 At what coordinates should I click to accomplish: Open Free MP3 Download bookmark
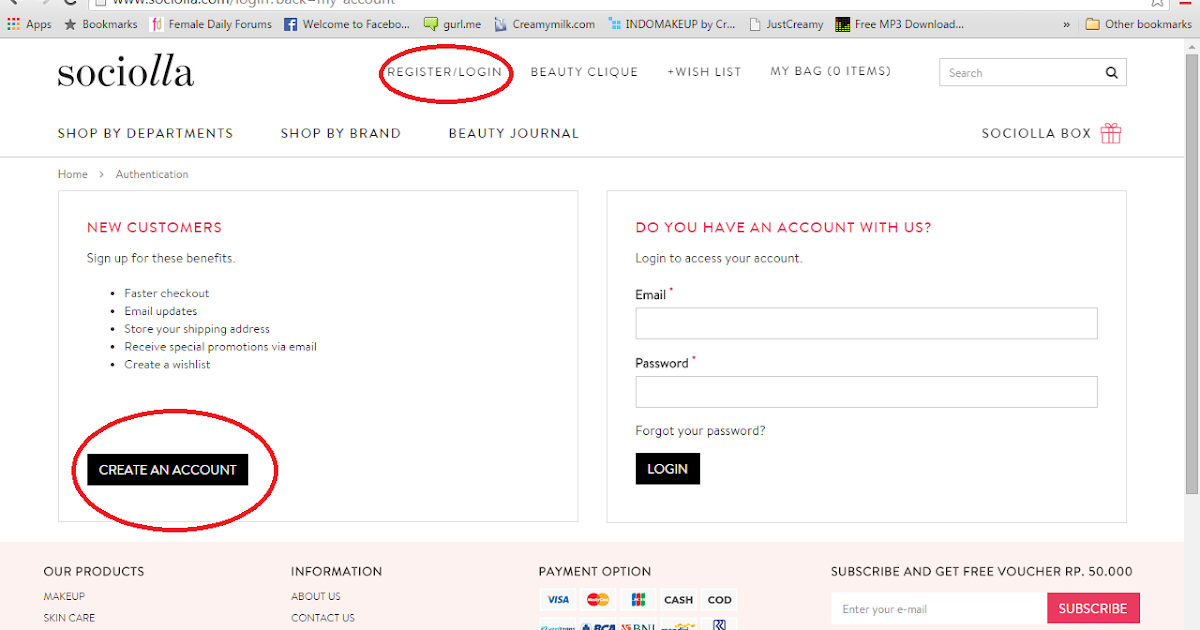click(900, 24)
